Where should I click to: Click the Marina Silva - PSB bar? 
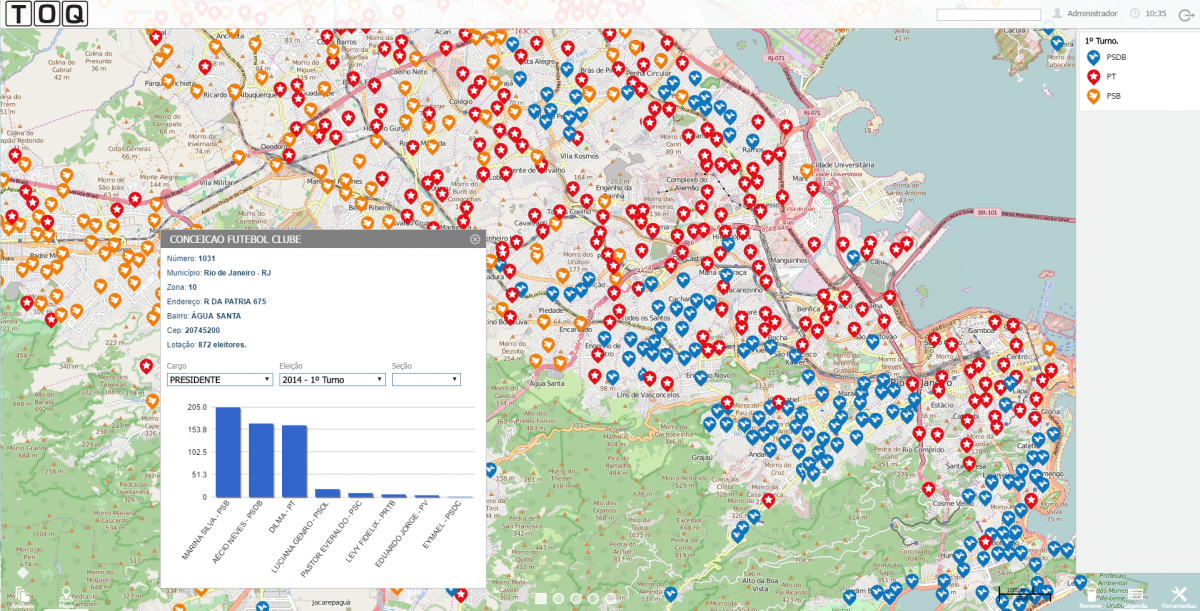[x=228, y=452]
